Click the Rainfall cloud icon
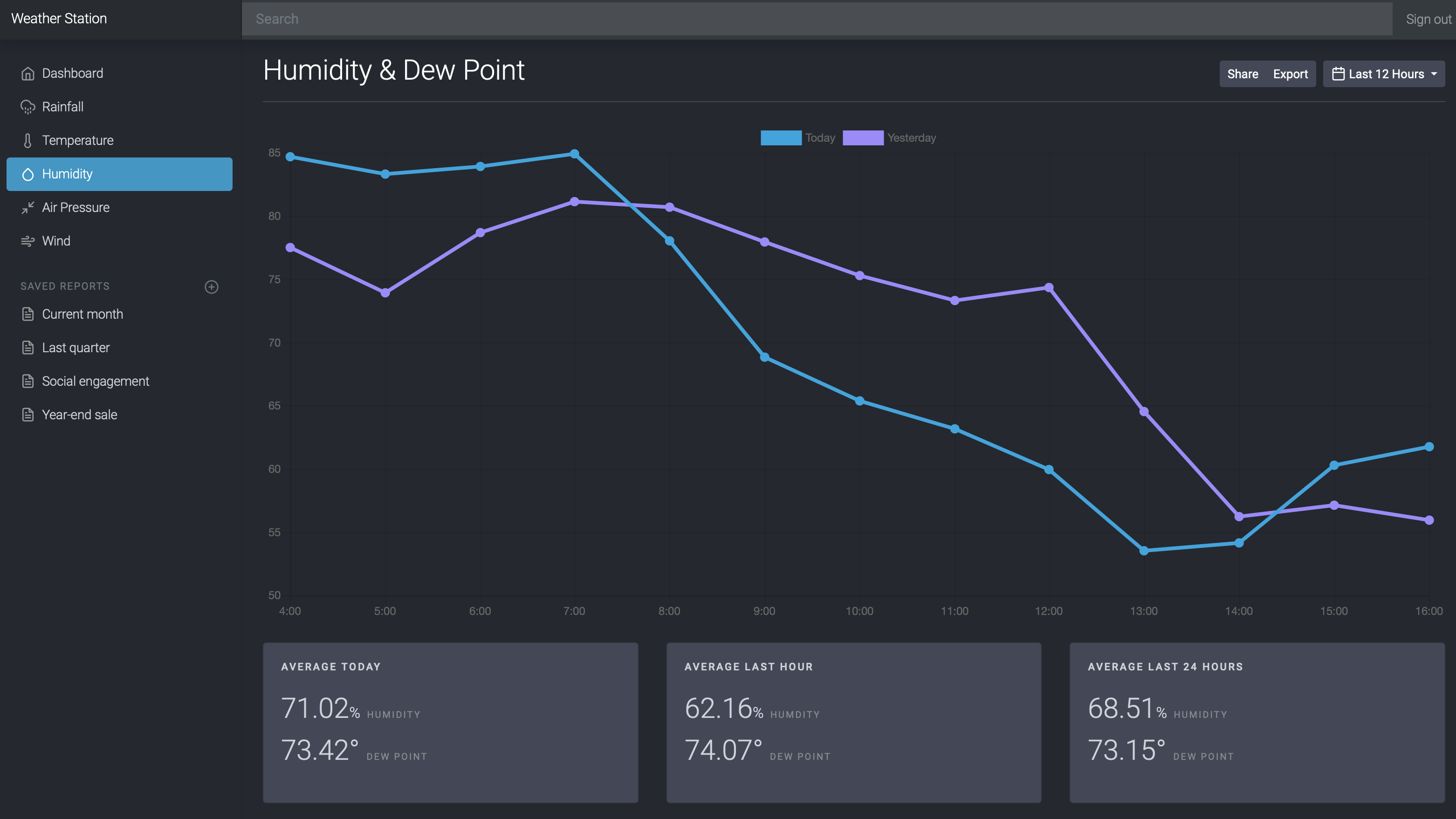 pyautogui.click(x=27, y=107)
